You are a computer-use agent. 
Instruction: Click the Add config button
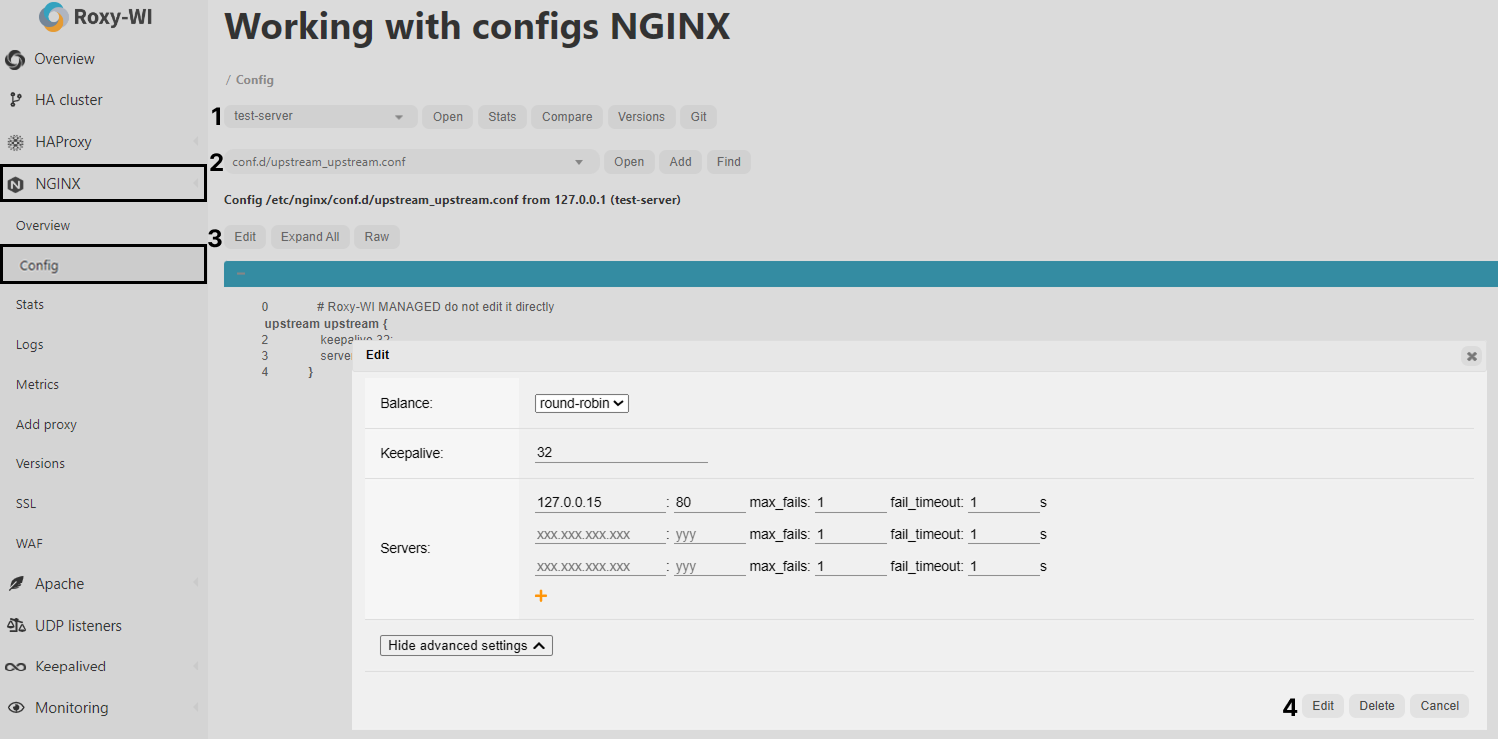[x=681, y=162]
